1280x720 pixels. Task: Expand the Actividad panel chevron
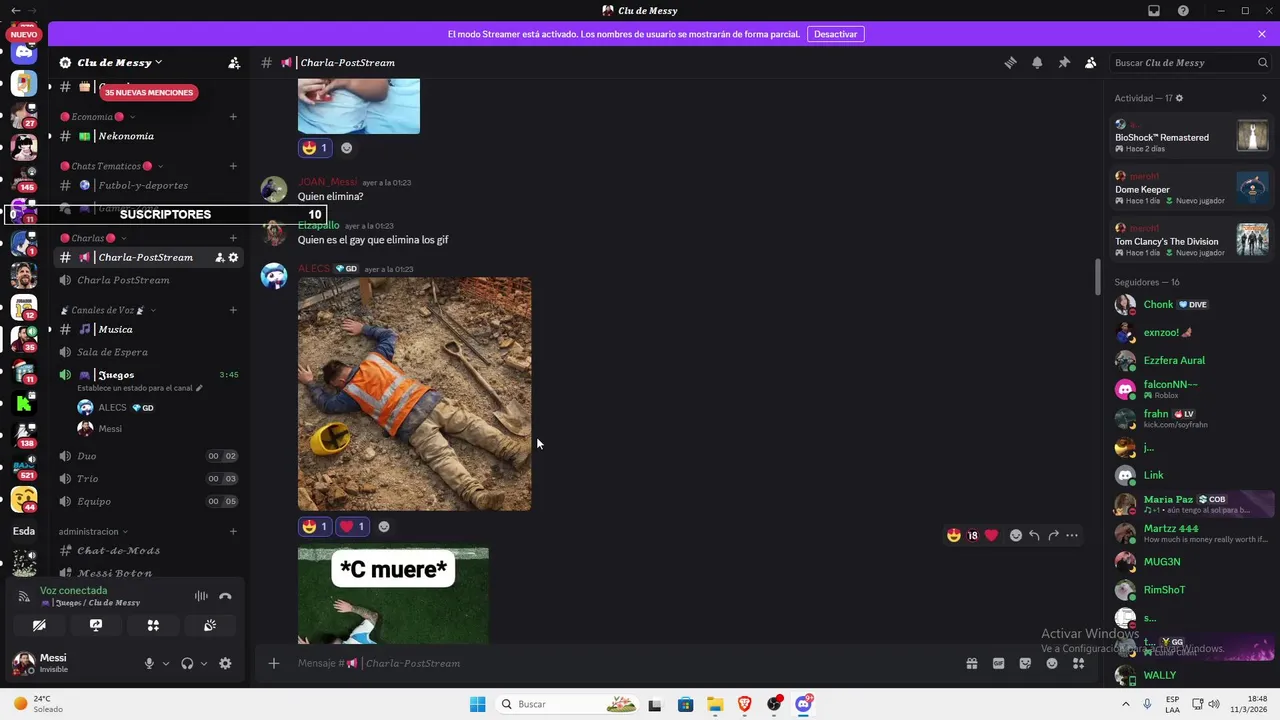pyautogui.click(x=1264, y=98)
